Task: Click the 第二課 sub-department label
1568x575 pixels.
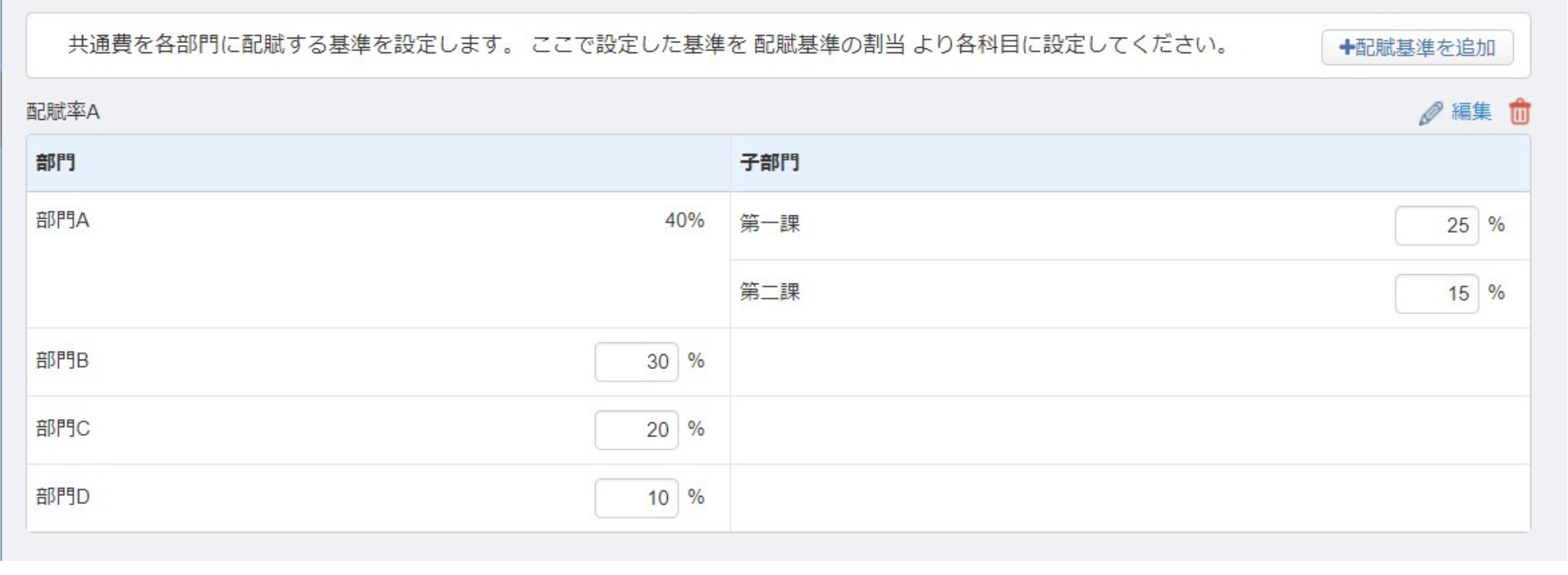Action: coord(769,293)
